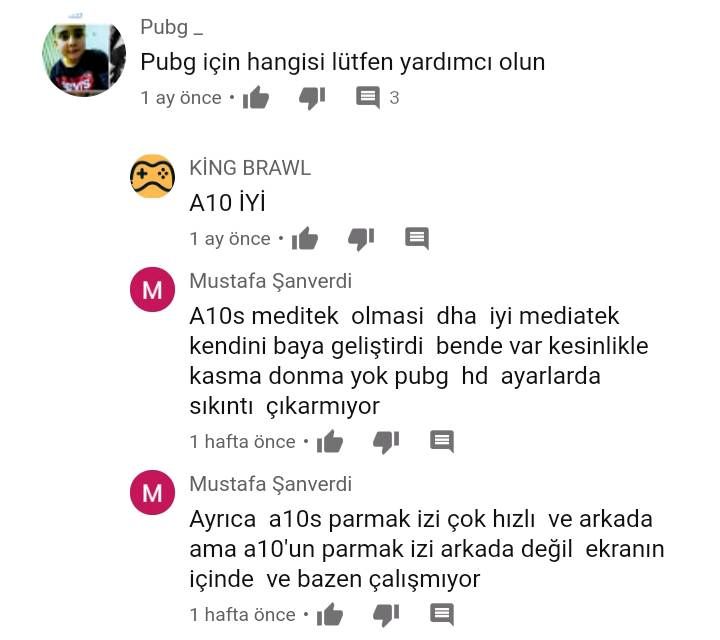
Task: Reply to Mustafa's parmak izi comment
Action: 442,614
